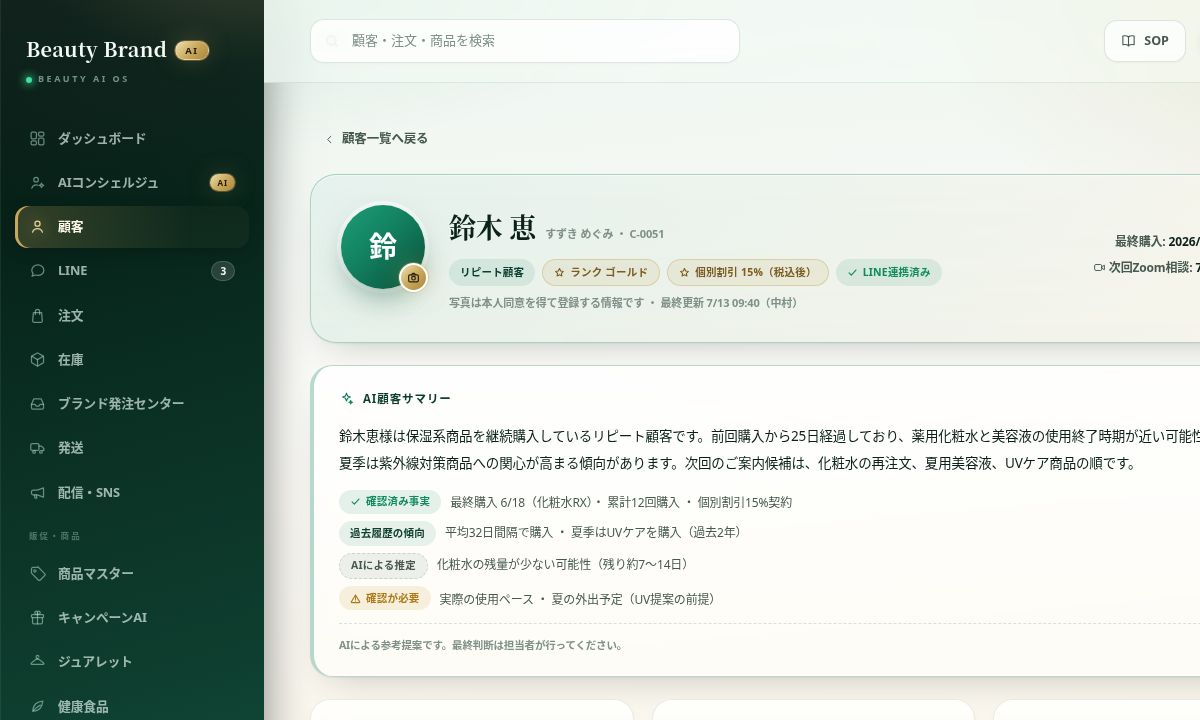Open 商品マスター in the sidebar
Viewport: 1200px width, 720px height.
[132, 574]
